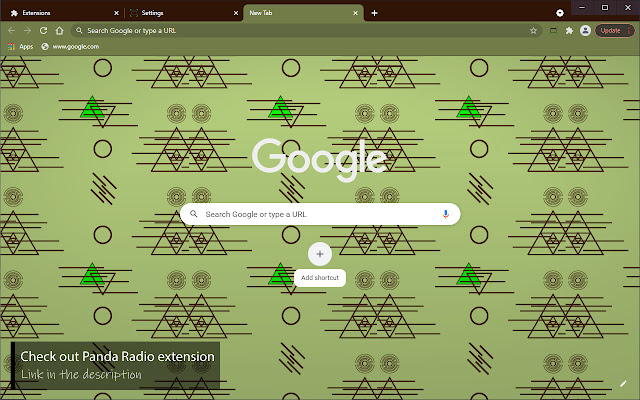Reload the current page
The image size is (640, 400).
(x=43, y=31)
